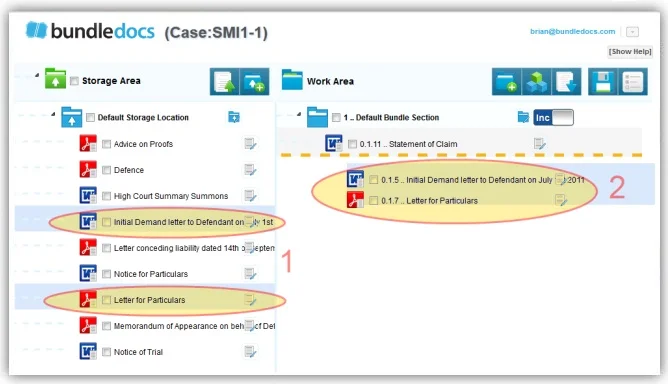Click the PDF icon for Defence
The image size is (668, 385).
(x=88, y=170)
